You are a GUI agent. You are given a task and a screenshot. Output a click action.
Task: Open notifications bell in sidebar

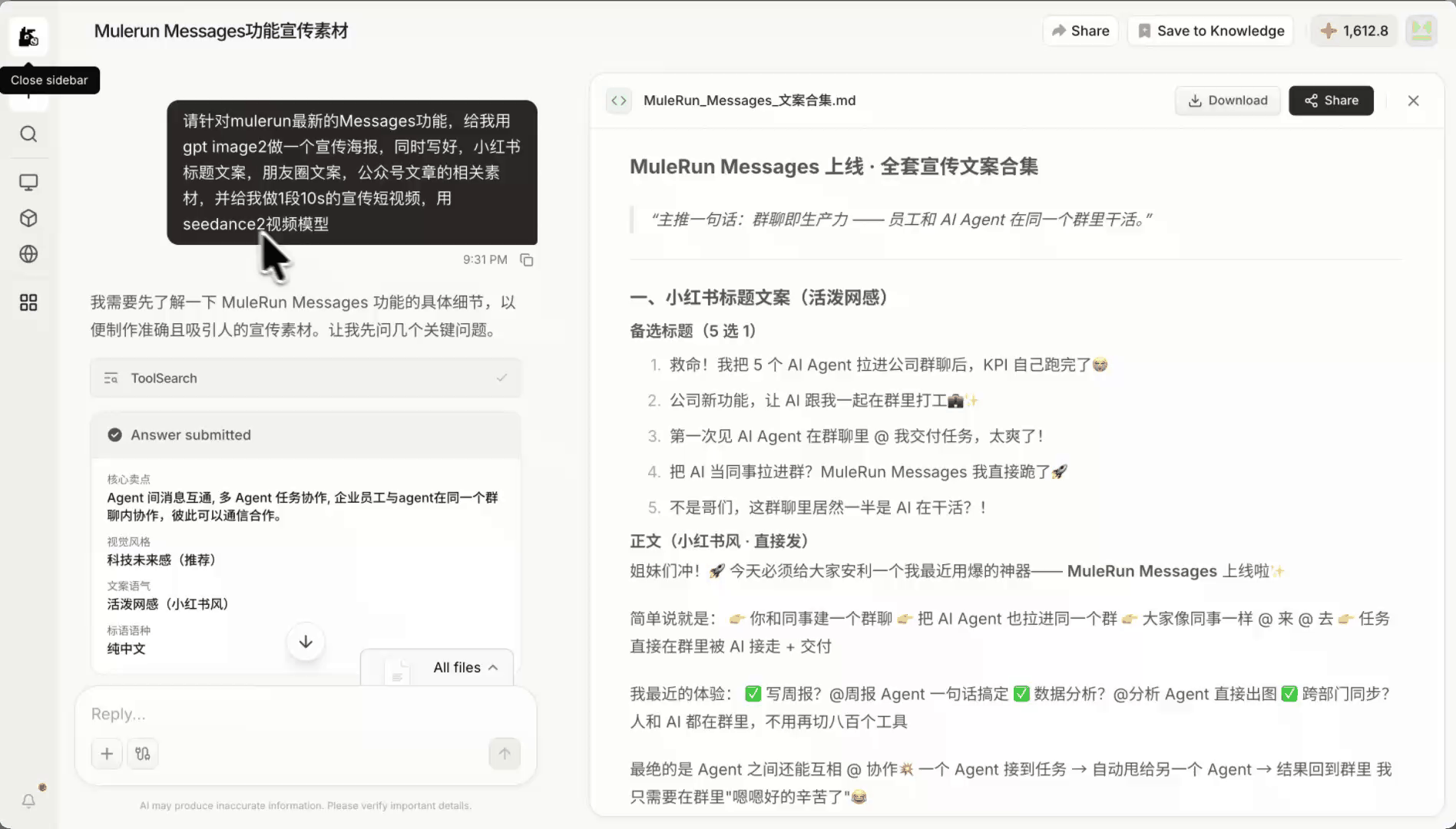[x=28, y=801]
